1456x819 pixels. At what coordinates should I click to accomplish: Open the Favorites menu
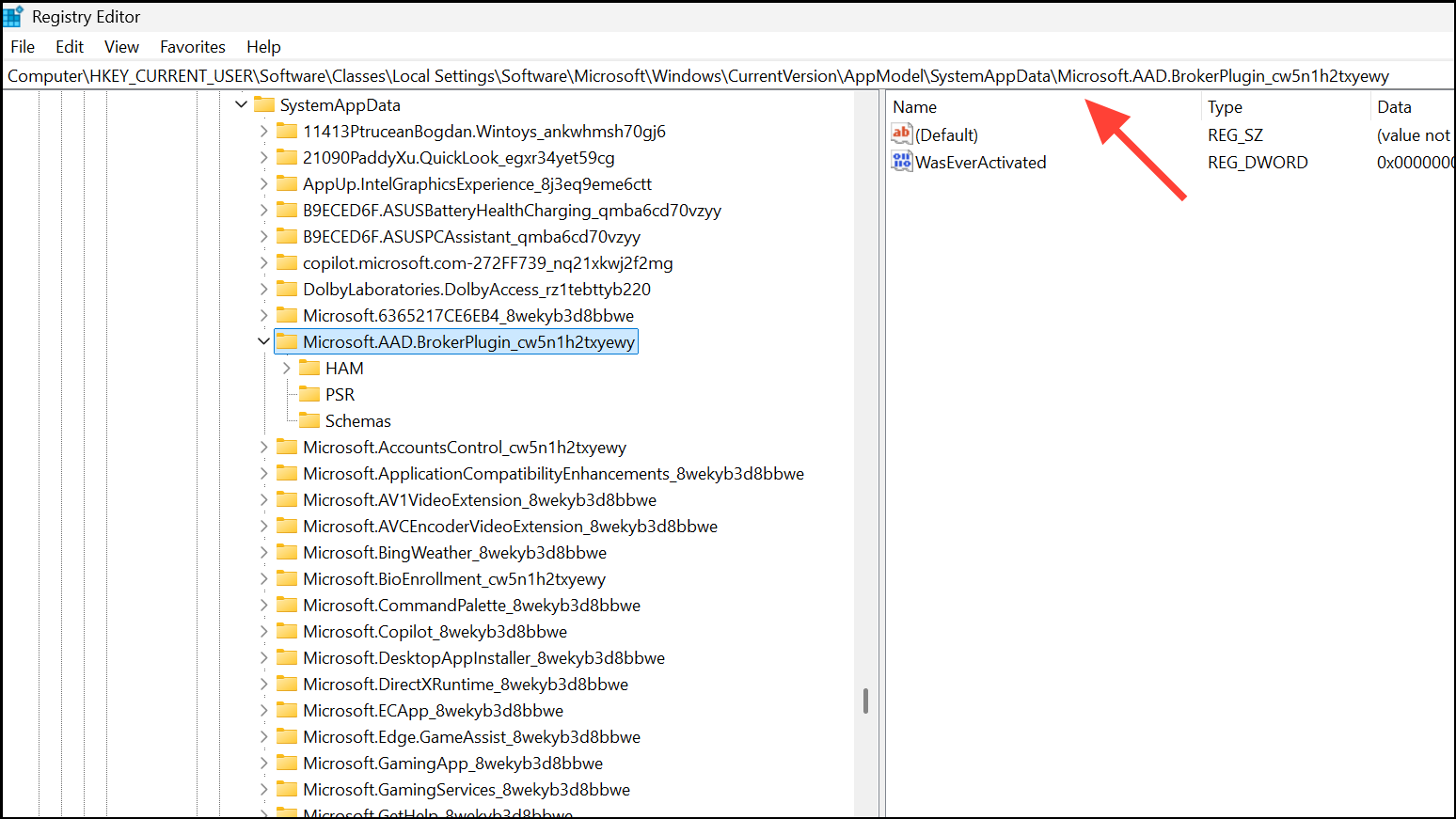[x=192, y=47]
